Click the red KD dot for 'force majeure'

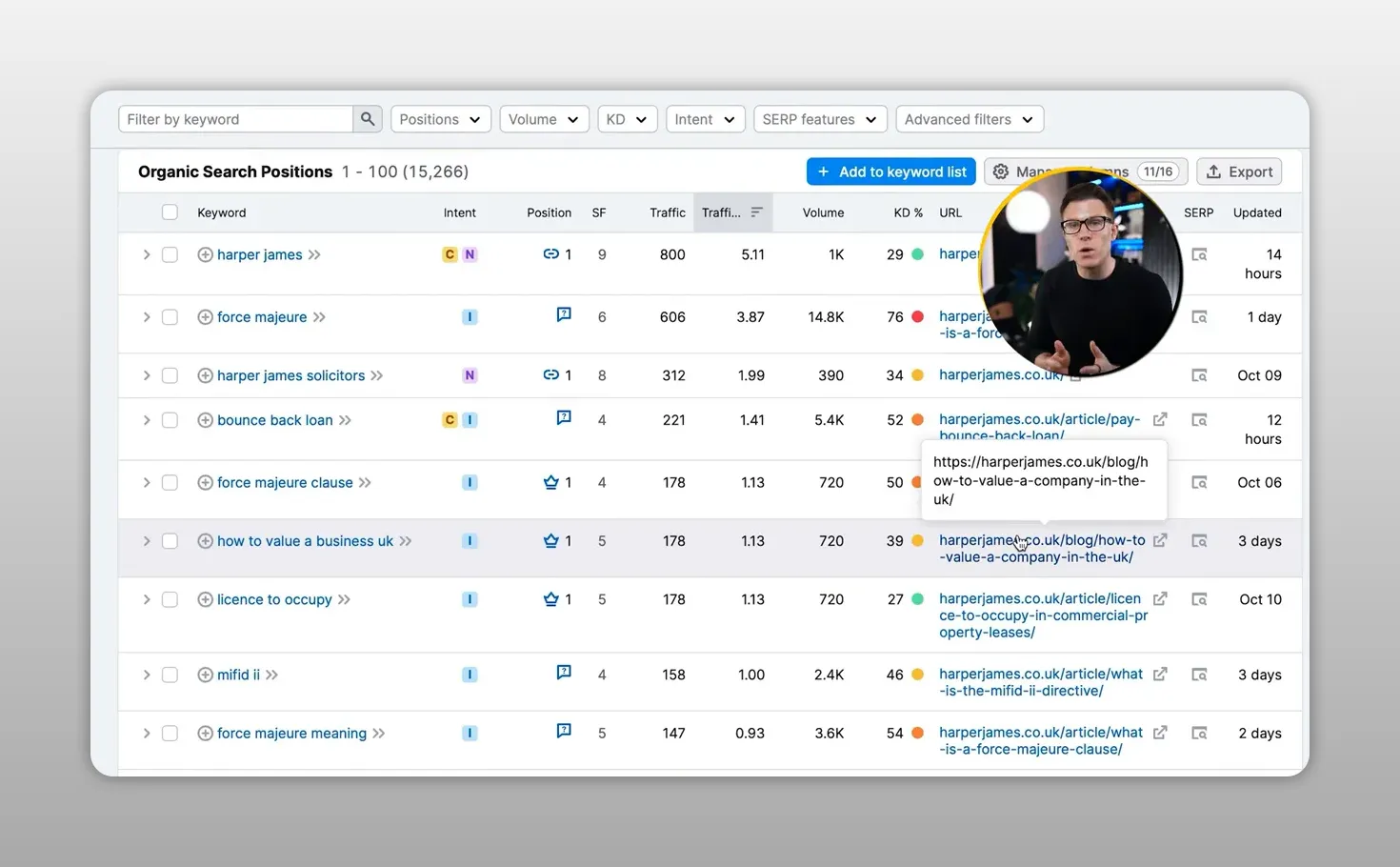pos(918,317)
